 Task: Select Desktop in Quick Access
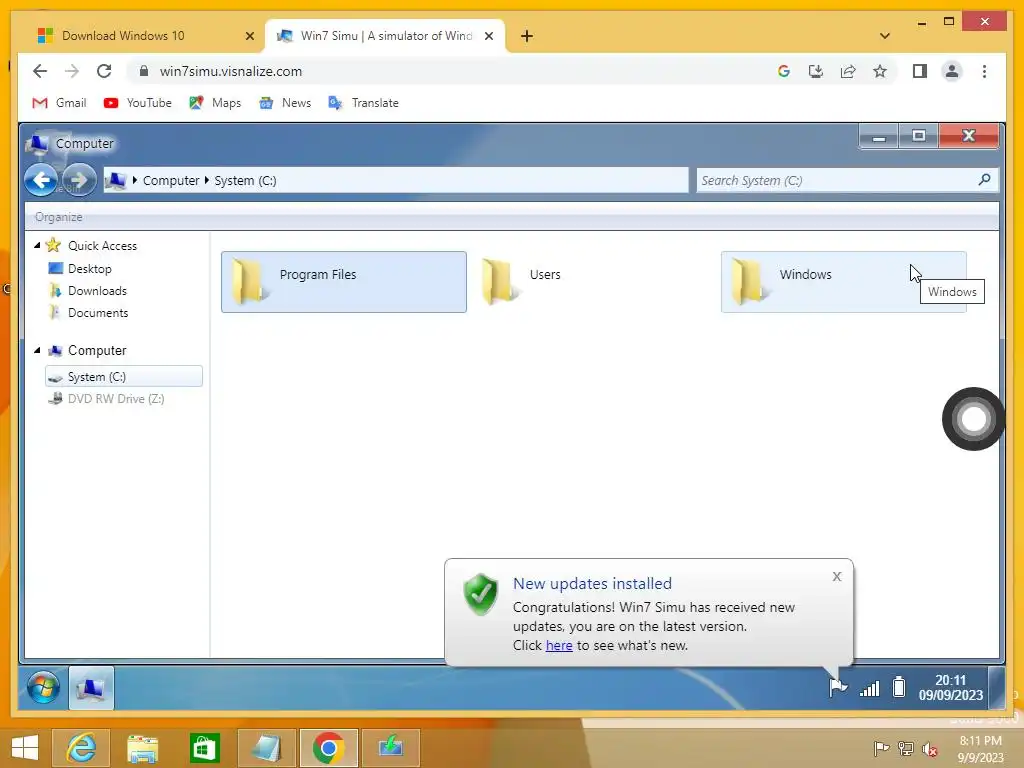[89, 268]
